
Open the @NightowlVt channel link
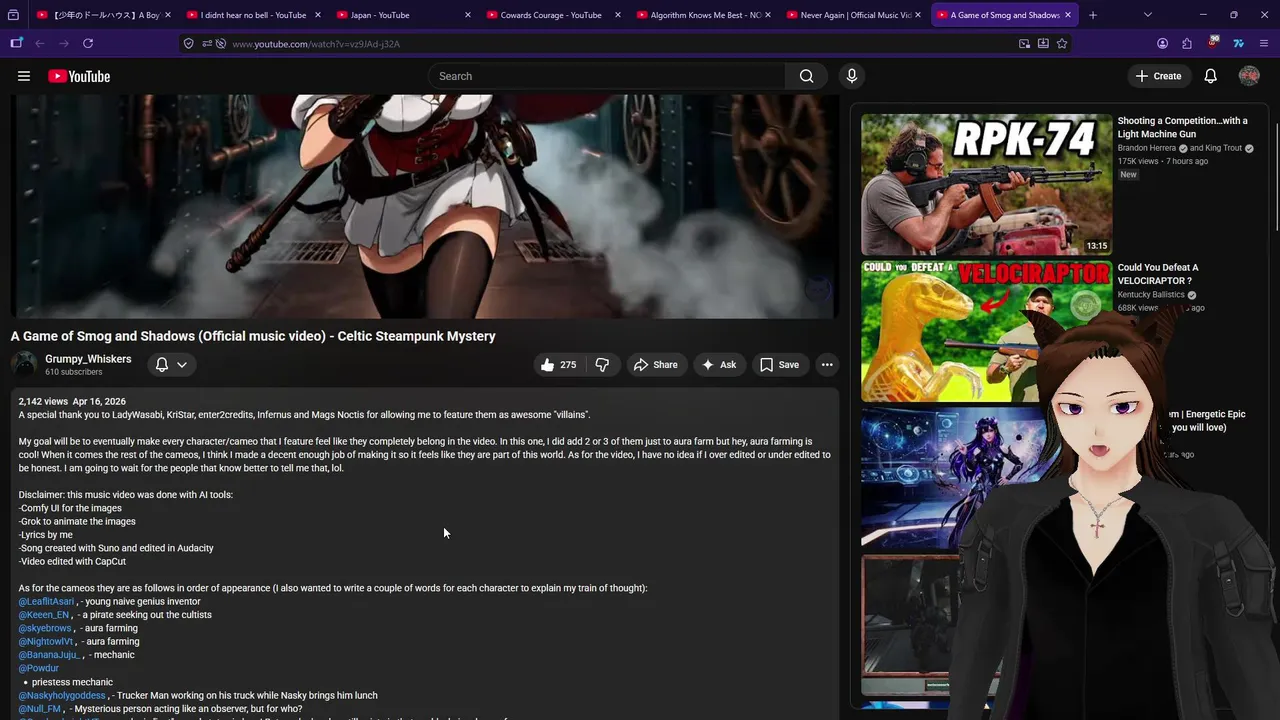coord(46,642)
